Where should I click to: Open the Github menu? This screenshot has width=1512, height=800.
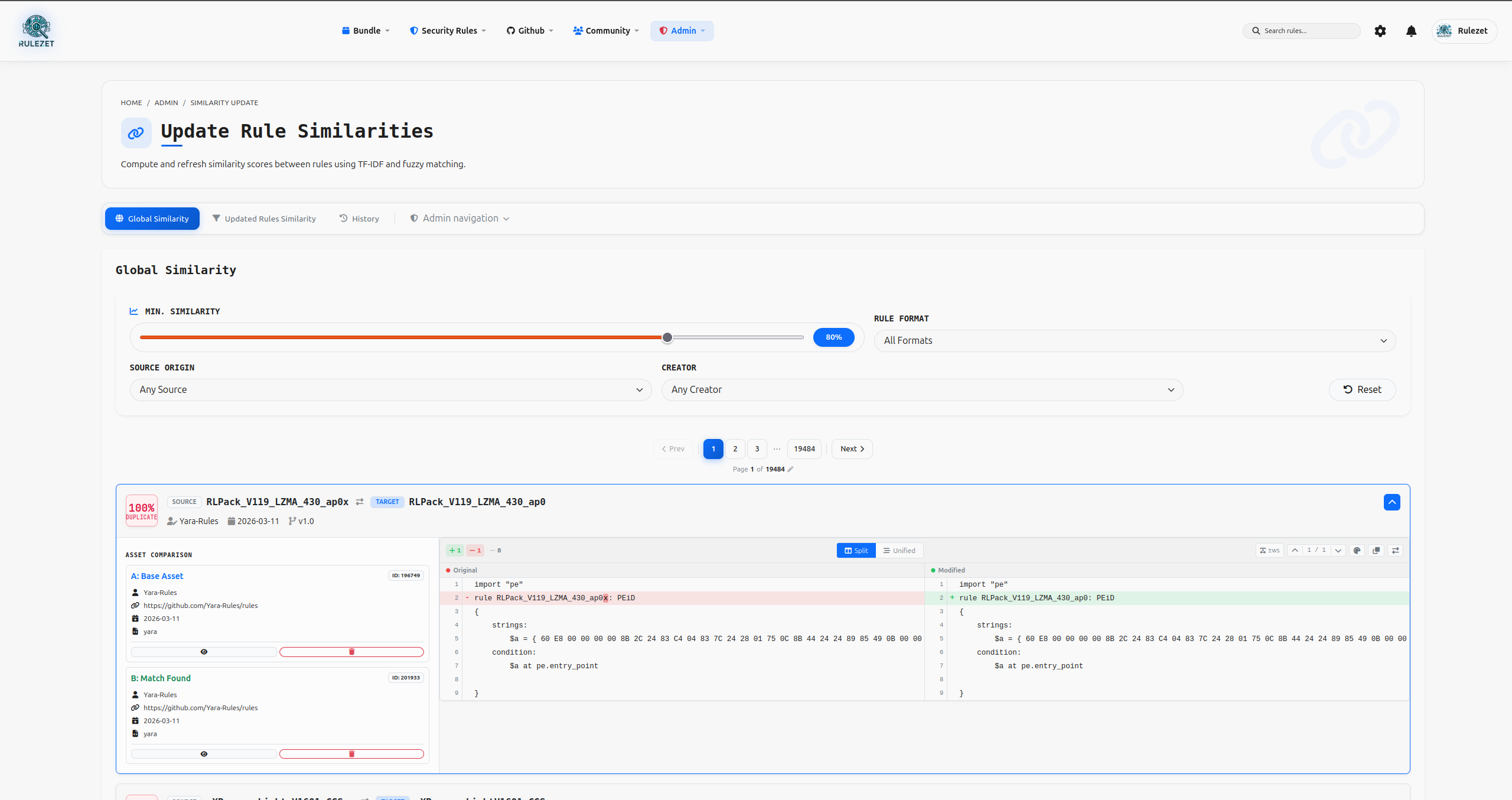point(530,31)
